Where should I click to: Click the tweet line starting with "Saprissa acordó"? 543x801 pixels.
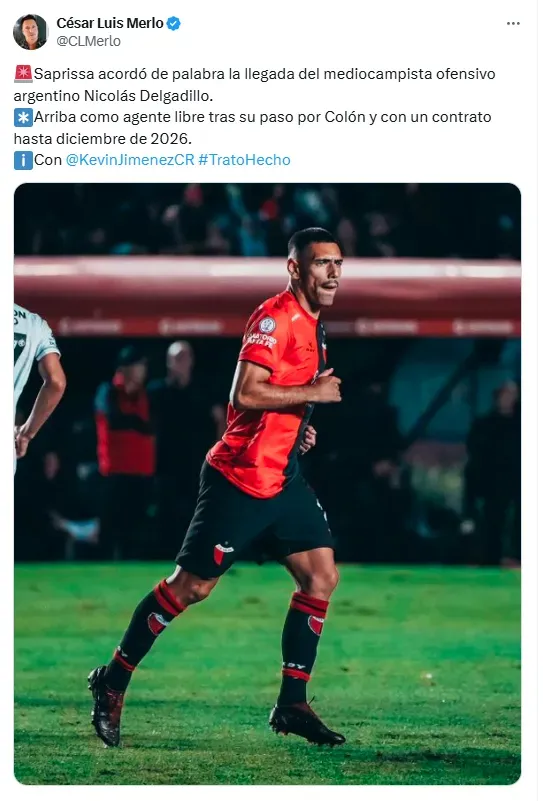254,74
